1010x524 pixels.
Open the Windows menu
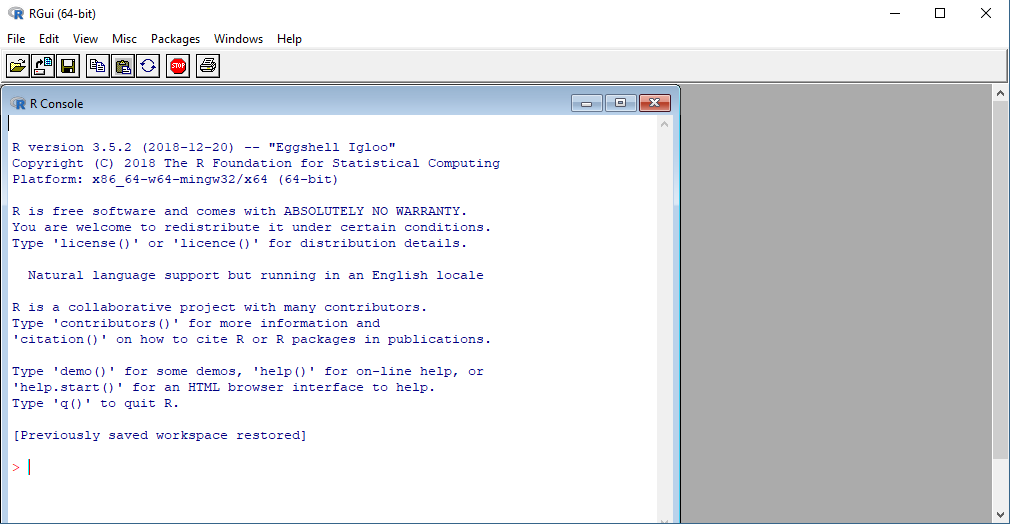click(x=238, y=39)
